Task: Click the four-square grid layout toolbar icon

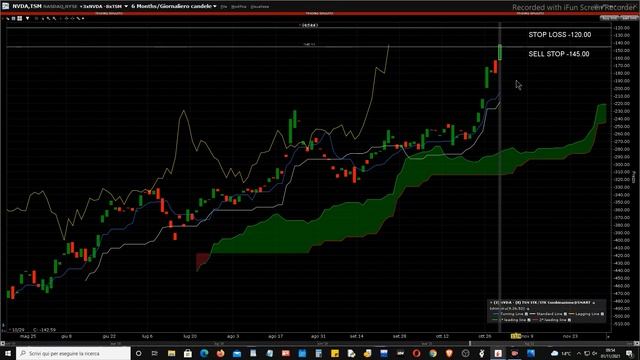Action: coord(19,18)
